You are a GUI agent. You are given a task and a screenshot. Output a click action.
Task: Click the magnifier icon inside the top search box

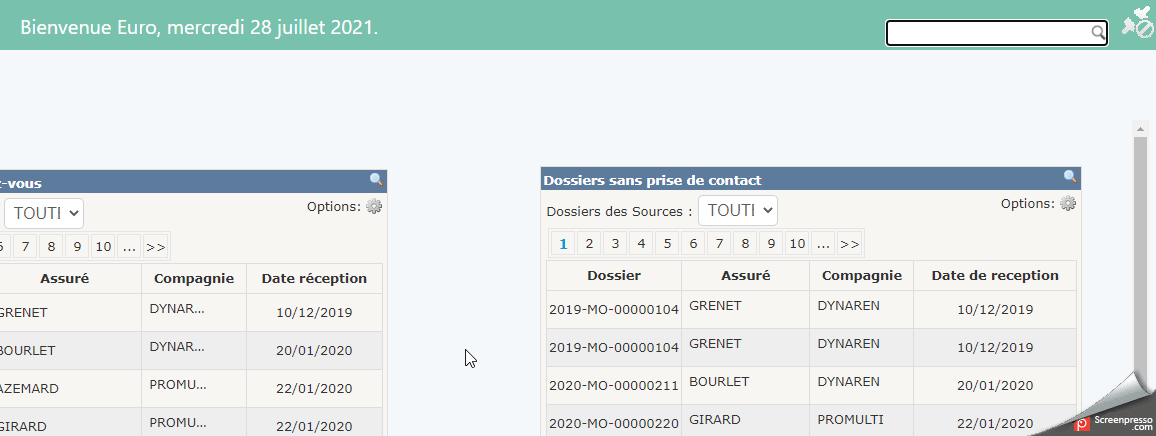pos(1097,33)
